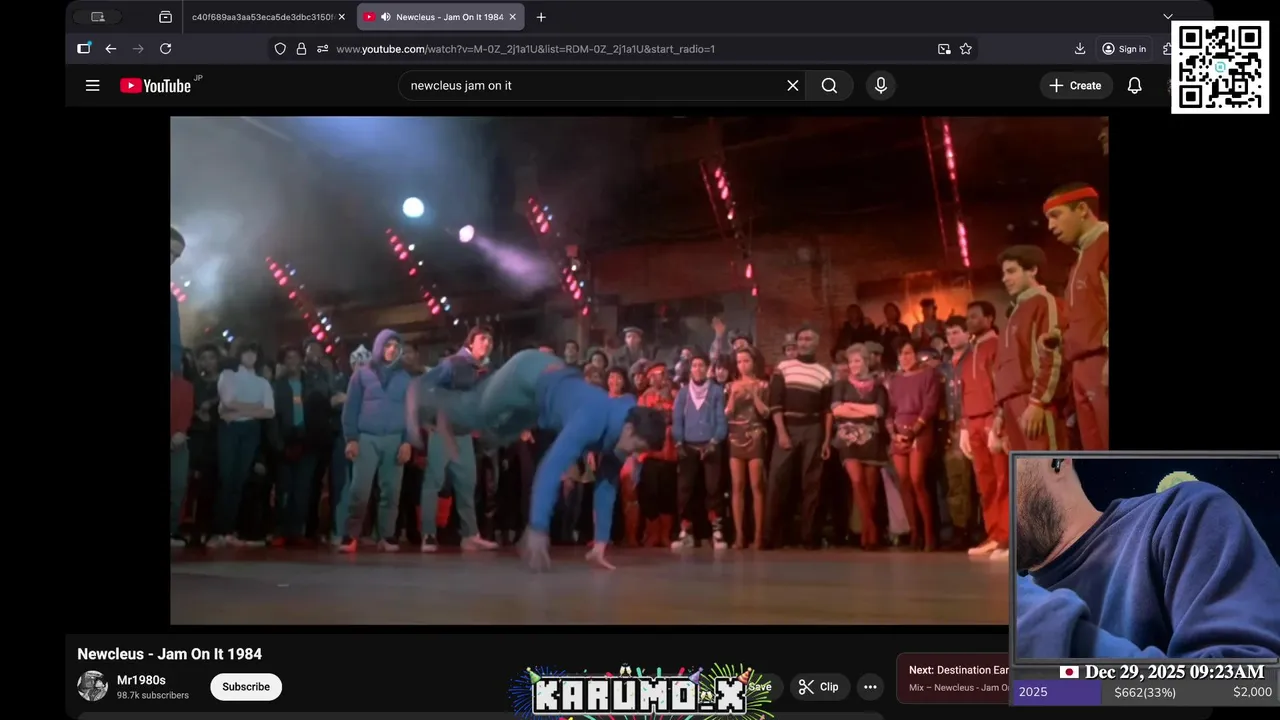Open the YouTube hamburger guide menu

point(92,86)
